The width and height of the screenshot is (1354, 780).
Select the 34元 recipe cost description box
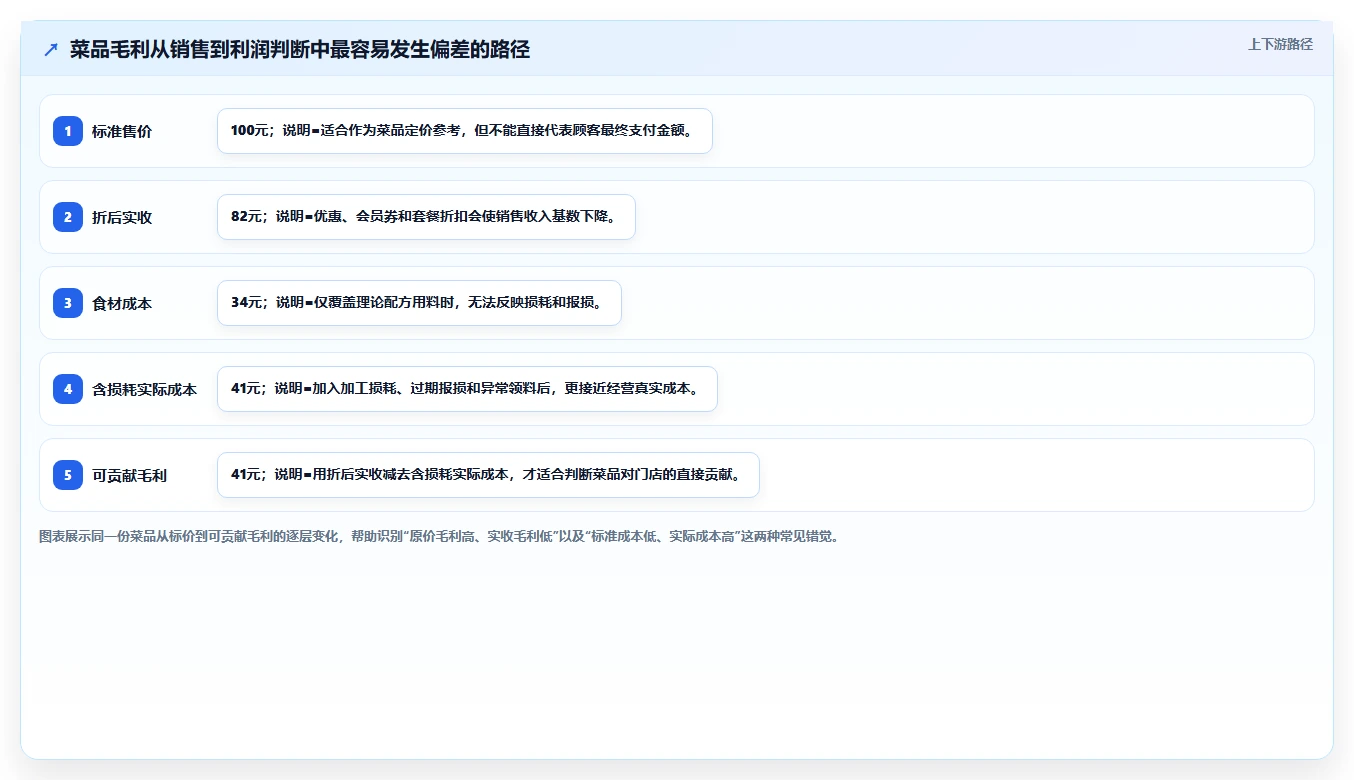click(x=419, y=303)
